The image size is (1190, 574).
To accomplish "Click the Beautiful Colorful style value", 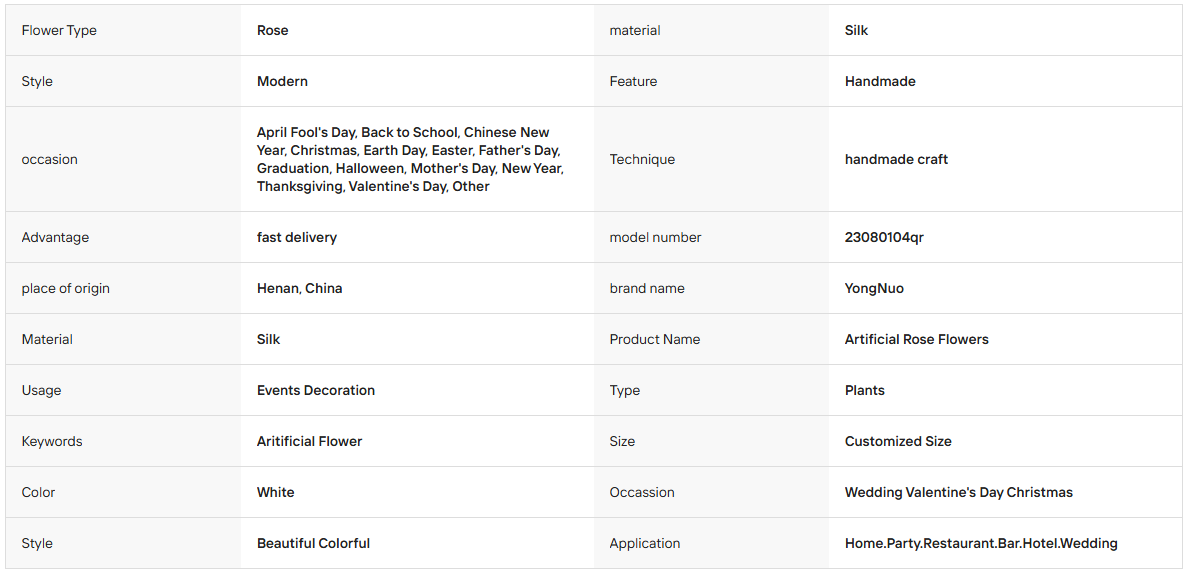I will [x=313, y=543].
